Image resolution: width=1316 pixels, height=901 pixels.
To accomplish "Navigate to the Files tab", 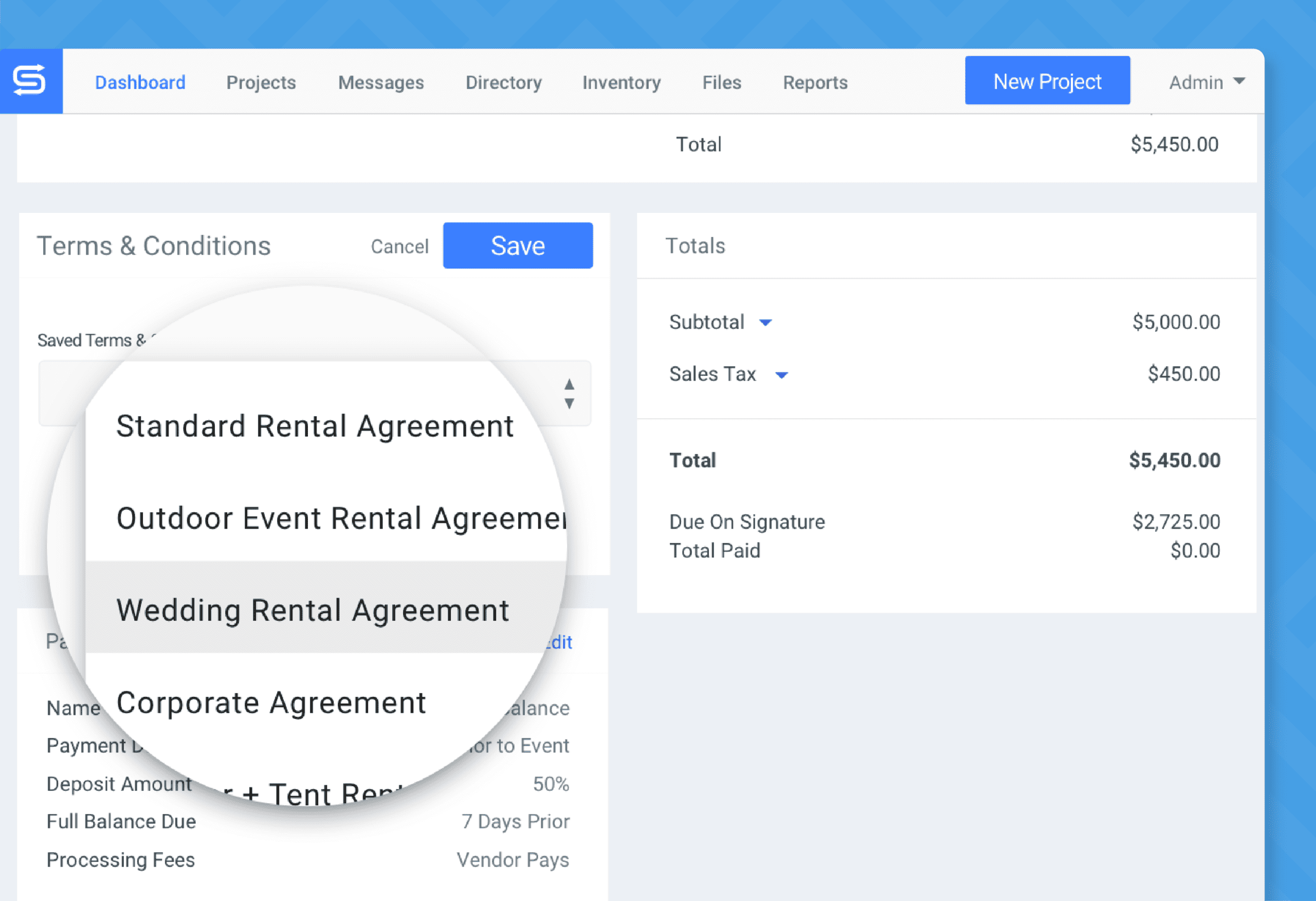I will coord(721,83).
